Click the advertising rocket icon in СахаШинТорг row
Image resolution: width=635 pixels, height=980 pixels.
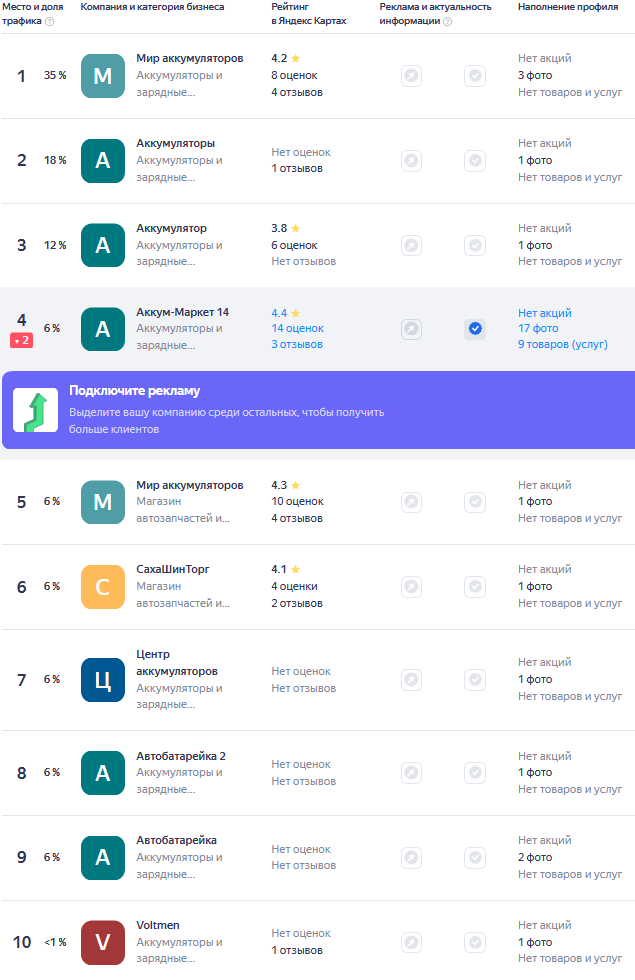pyautogui.click(x=411, y=587)
